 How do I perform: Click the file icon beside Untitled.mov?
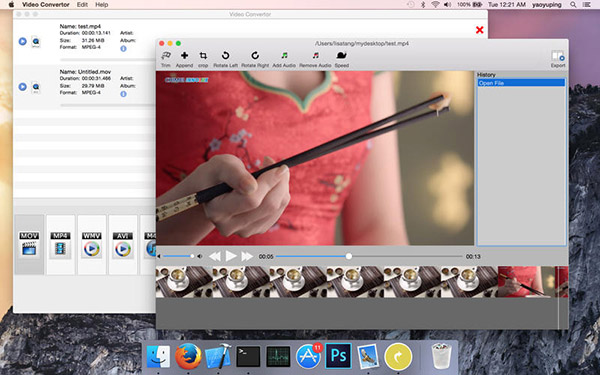pos(36,88)
